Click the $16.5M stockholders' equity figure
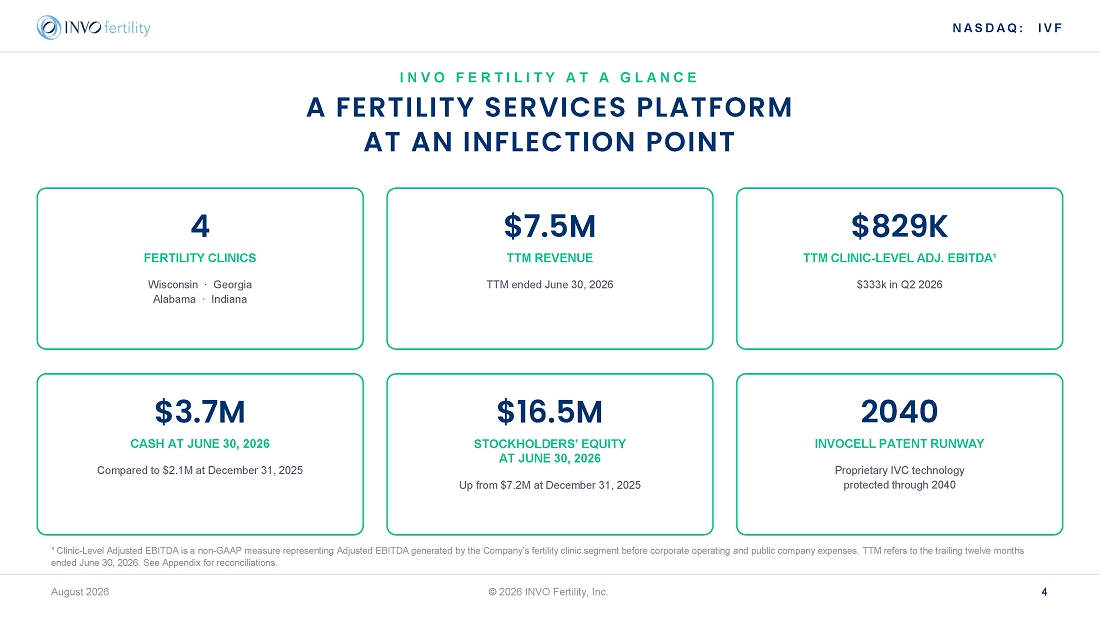The height and width of the screenshot is (619, 1100). (x=549, y=412)
